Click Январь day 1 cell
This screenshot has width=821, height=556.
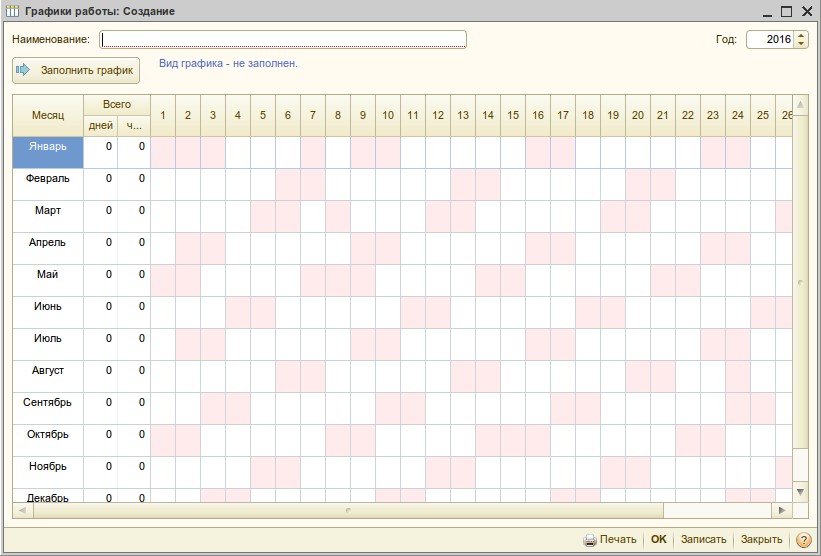[163, 152]
